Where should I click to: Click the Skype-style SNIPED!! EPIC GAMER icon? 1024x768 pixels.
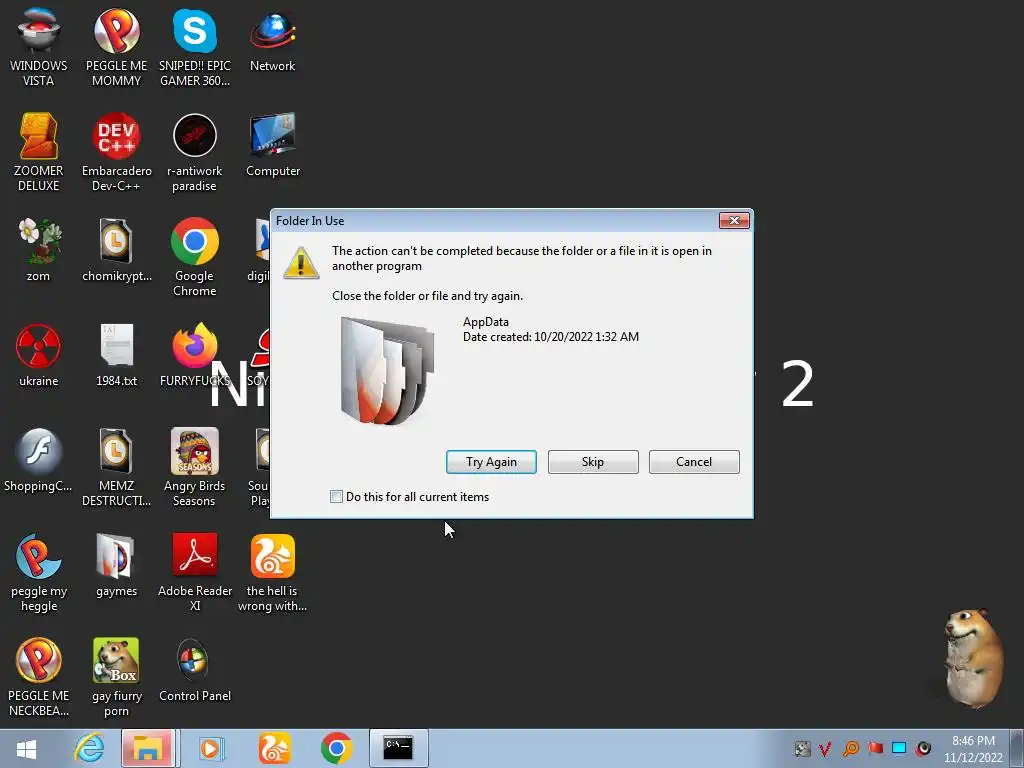[195, 47]
